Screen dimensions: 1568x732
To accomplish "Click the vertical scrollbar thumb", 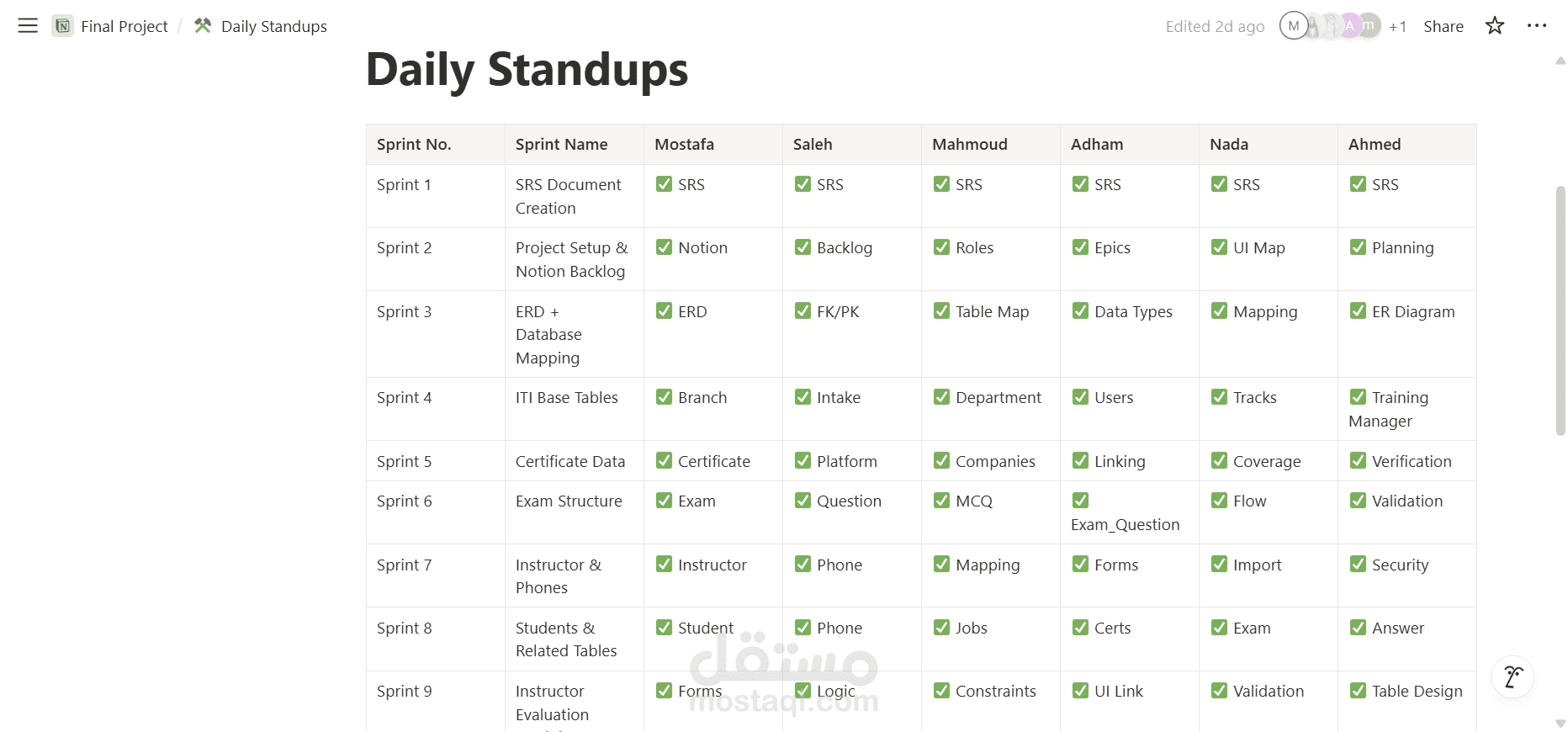I will tap(1560, 310).
